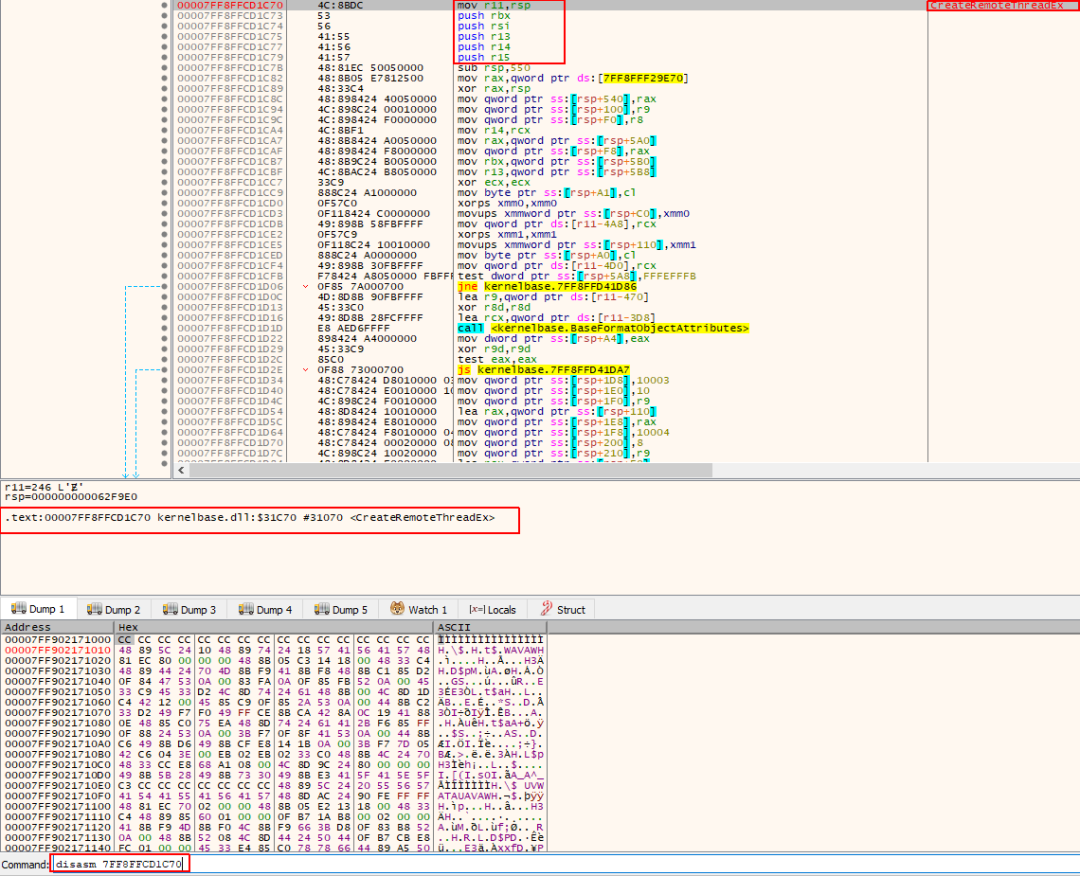Toggle breakpoint dot beside address 00007FF8FFCD1D06

(166, 286)
